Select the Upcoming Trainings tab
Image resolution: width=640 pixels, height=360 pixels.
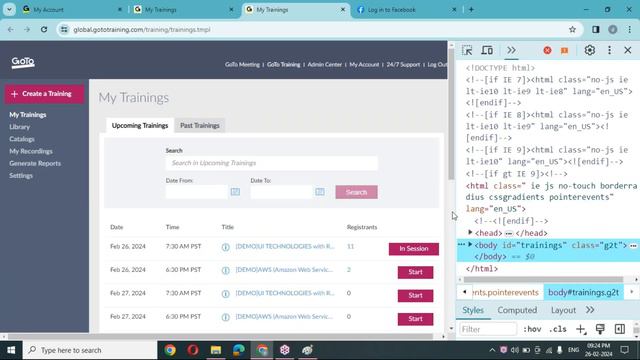click(140, 125)
